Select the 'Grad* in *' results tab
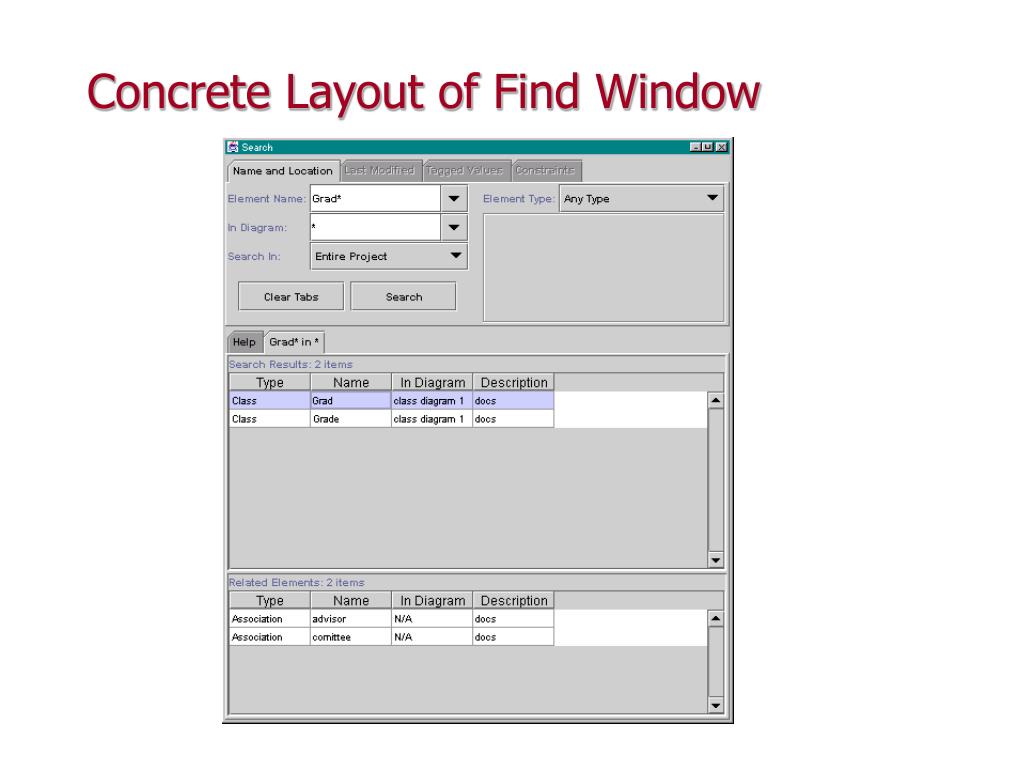The image size is (1024, 768). point(294,342)
